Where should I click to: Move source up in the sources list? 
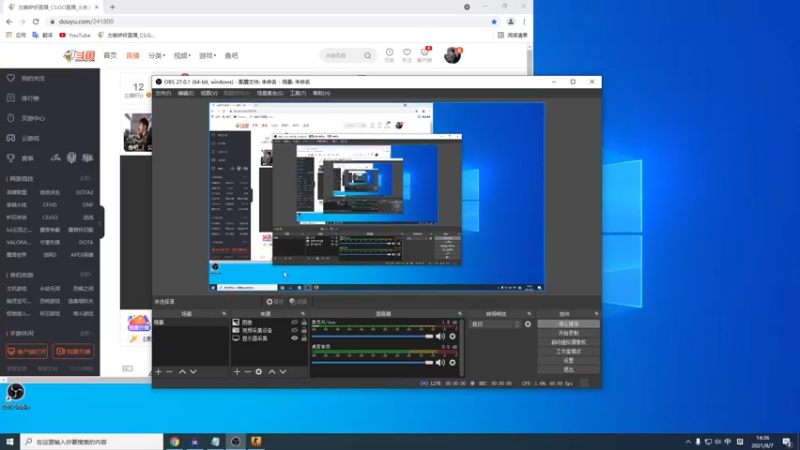[272, 372]
